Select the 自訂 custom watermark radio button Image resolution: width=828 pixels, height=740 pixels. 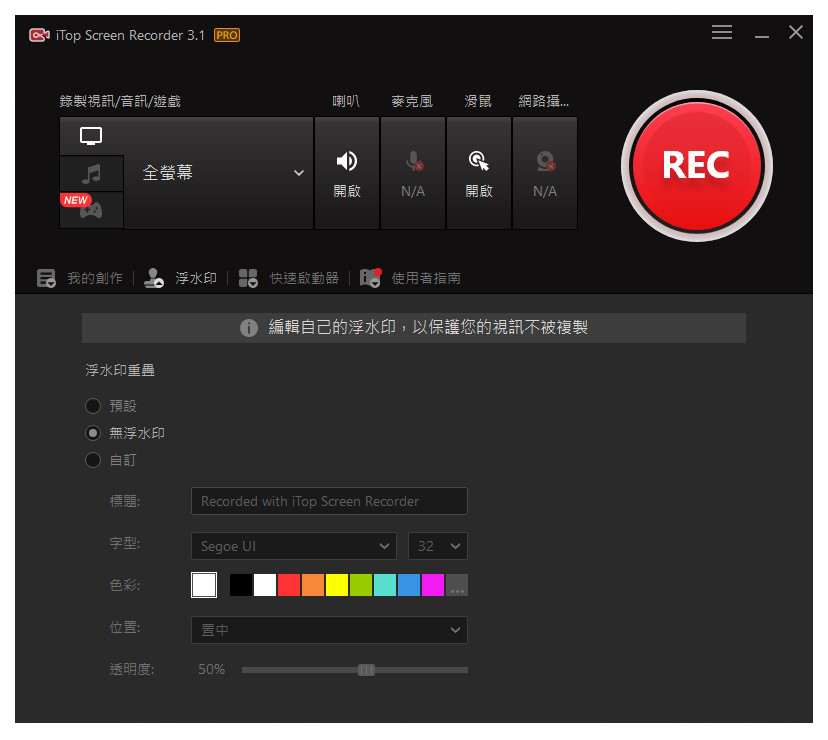tap(93, 460)
